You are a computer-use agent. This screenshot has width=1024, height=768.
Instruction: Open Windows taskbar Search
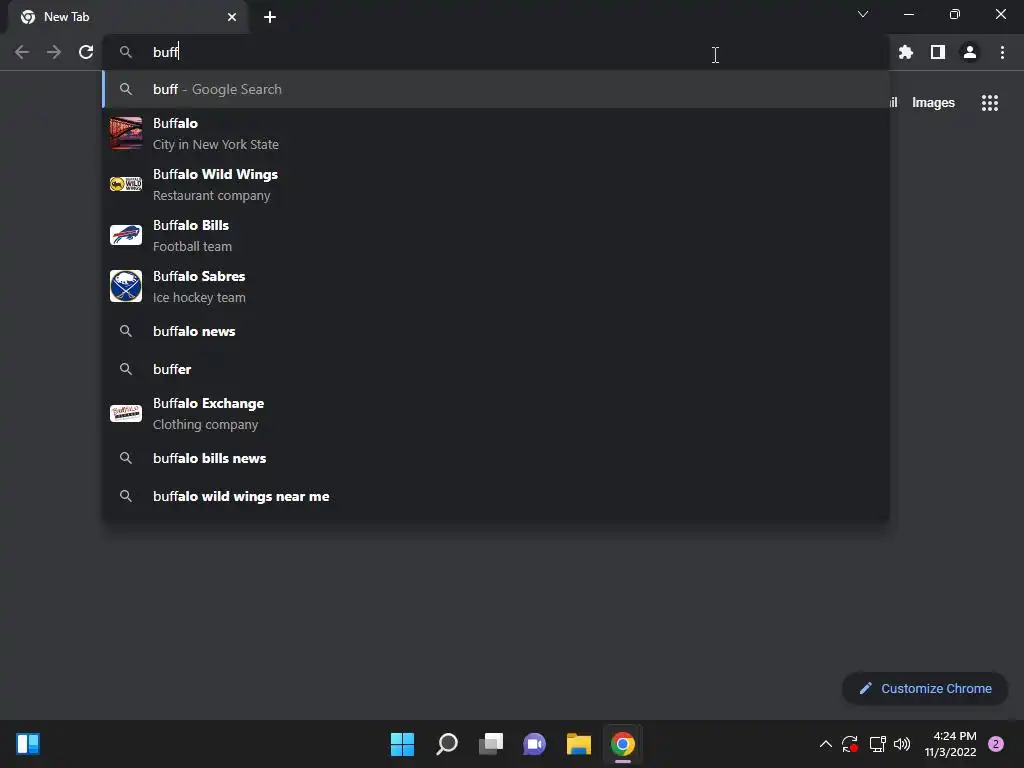[x=447, y=744]
